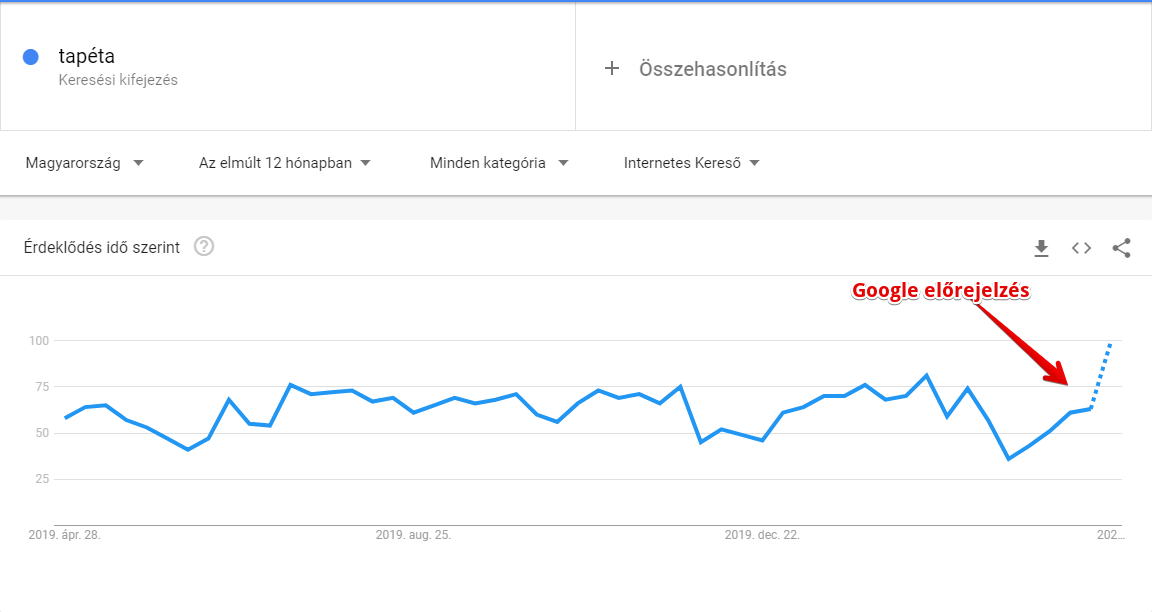The height and width of the screenshot is (612, 1152).
Task: Click the Magyarország dropdown arrow
Action: coord(138,163)
